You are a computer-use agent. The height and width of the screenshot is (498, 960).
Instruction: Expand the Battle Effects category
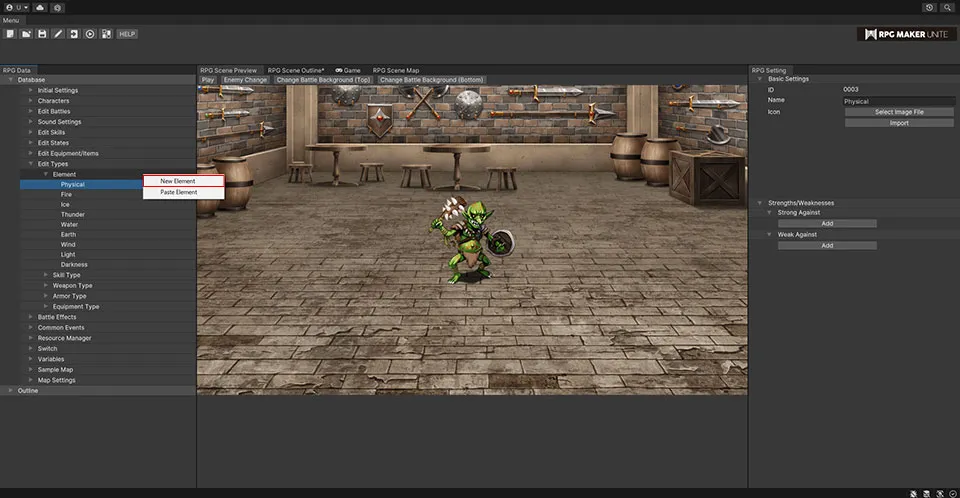[31, 317]
